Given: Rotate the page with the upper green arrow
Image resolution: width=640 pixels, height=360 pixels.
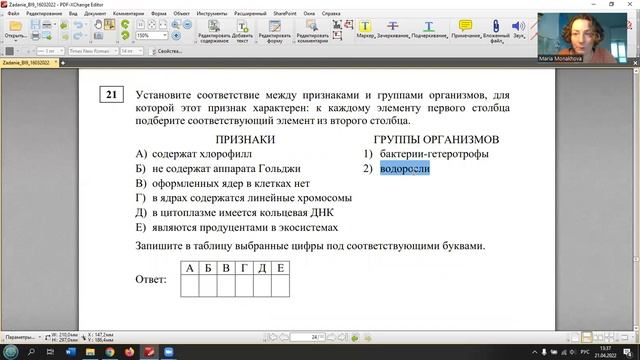Looking at the screenshot, I should (125, 24).
